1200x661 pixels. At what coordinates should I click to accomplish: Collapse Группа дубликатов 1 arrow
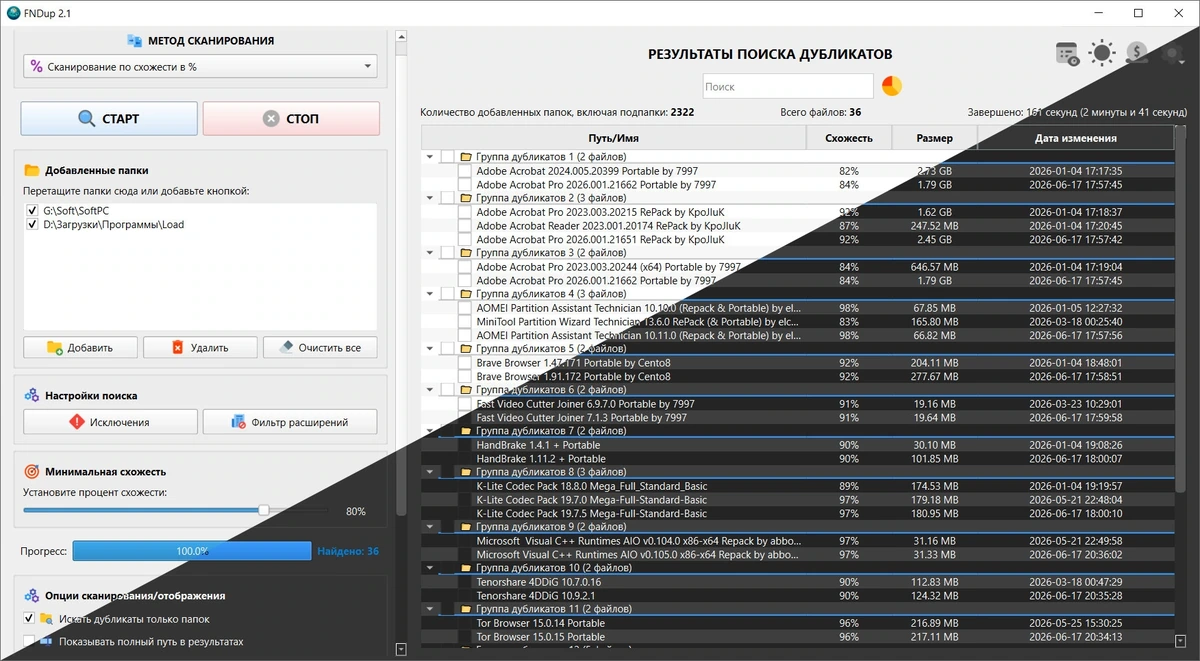point(430,157)
